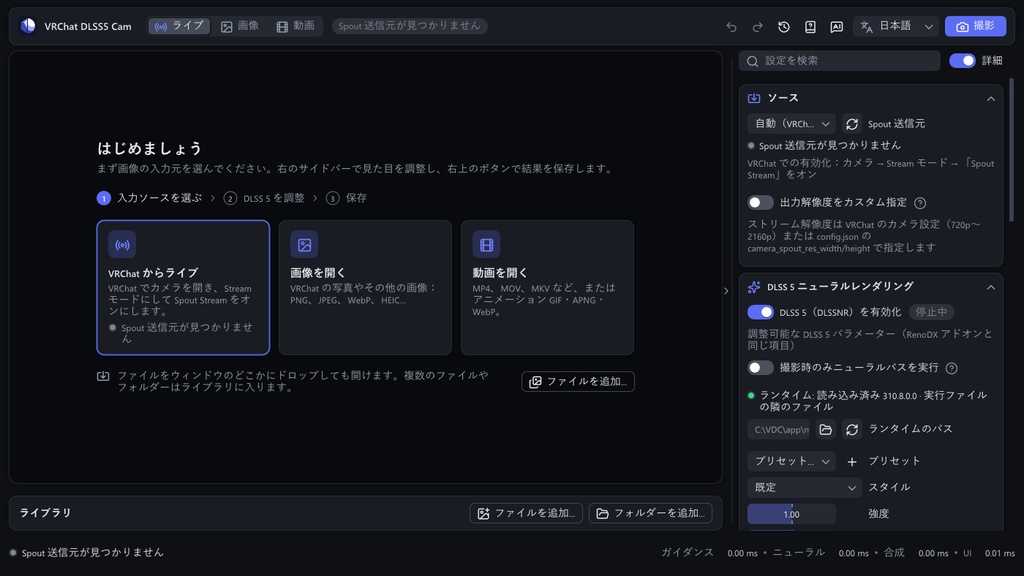Click the 設定を検索 search field
This screenshot has height=576, width=1024.
(839, 61)
